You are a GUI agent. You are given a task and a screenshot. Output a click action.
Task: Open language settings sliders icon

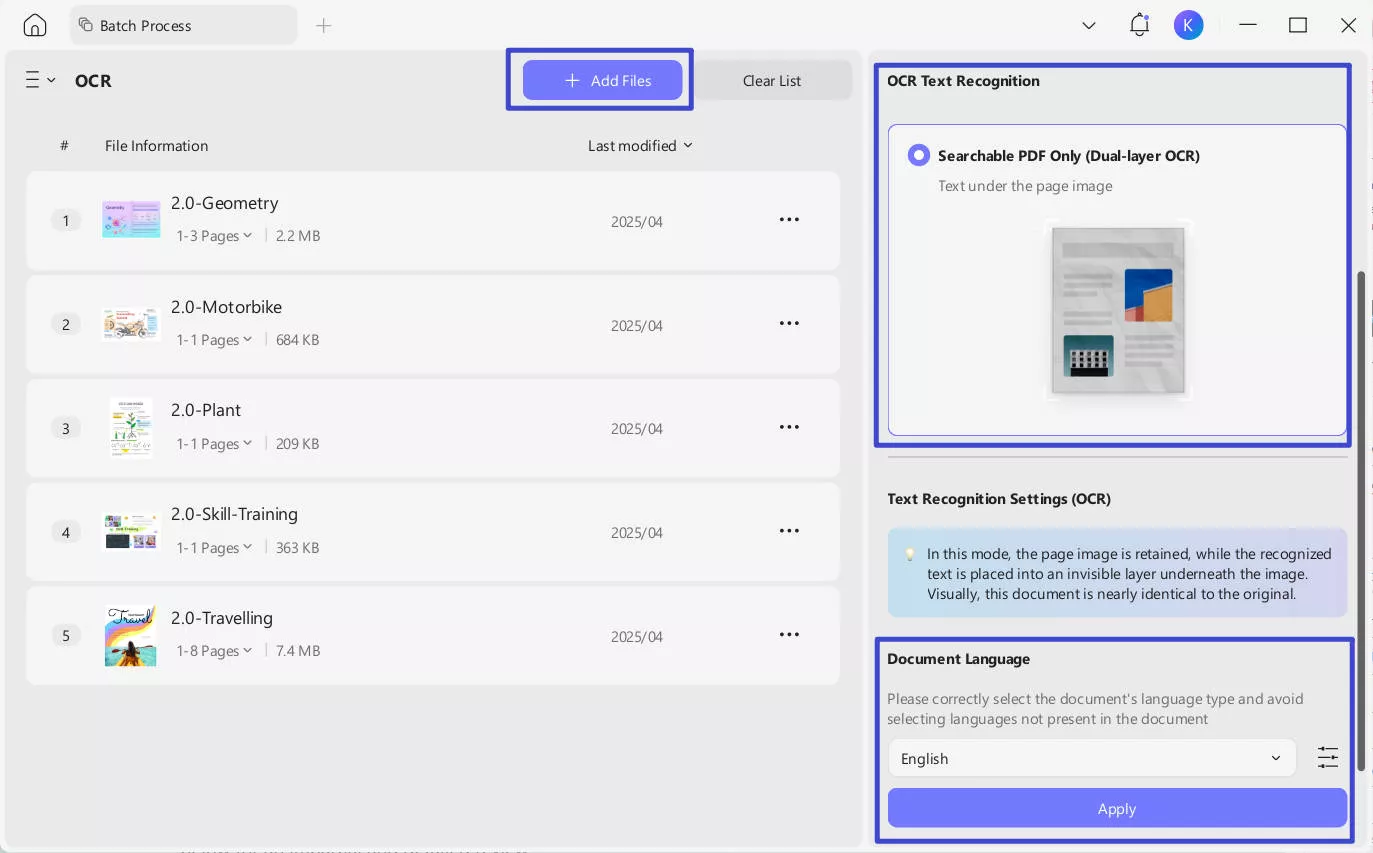(1327, 758)
